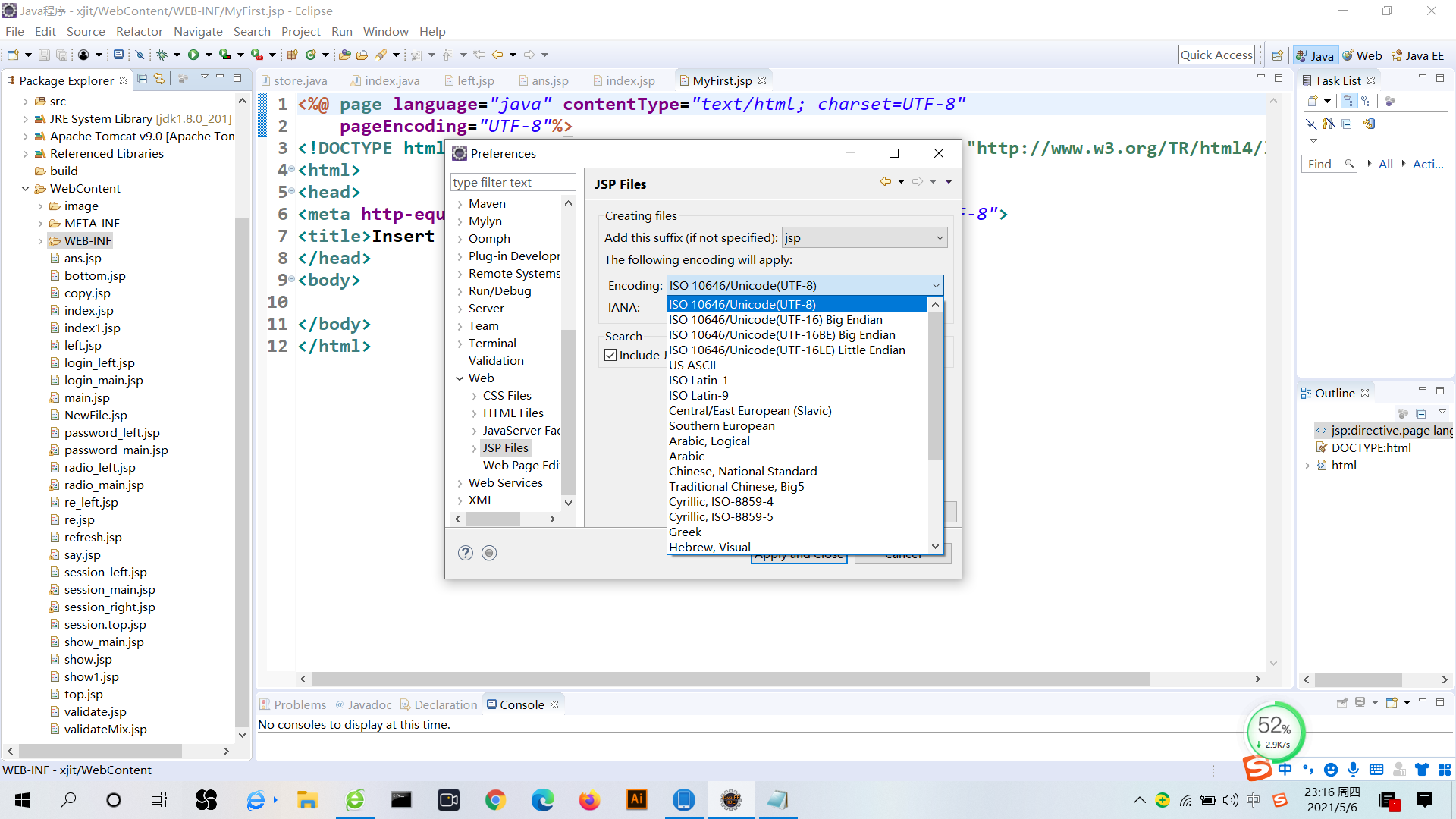Open the suffix jsp combo box
This screenshot has height=819, width=1456.
point(864,238)
